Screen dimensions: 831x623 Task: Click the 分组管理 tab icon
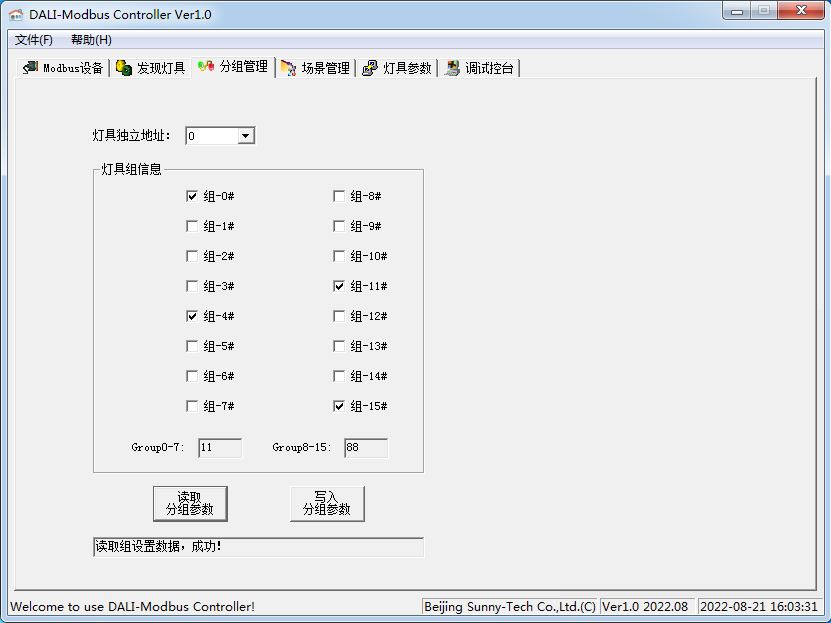206,66
